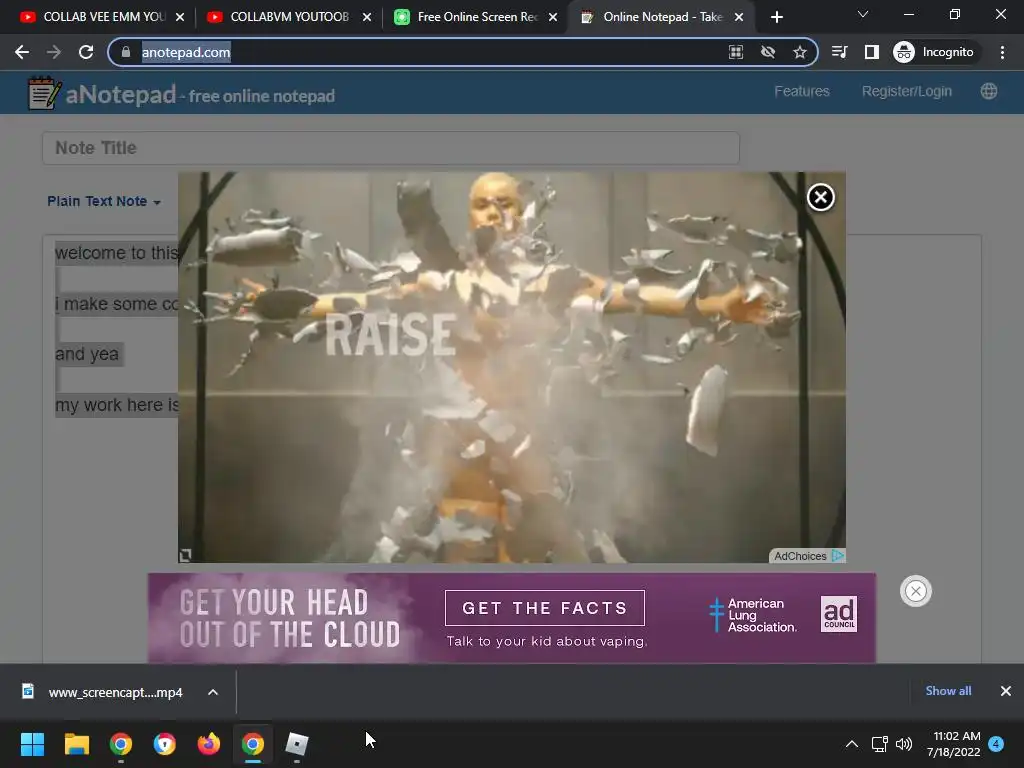Image resolution: width=1024 pixels, height=768 pixels.
Task: Click Show all downloads
Action: [948, 691]
